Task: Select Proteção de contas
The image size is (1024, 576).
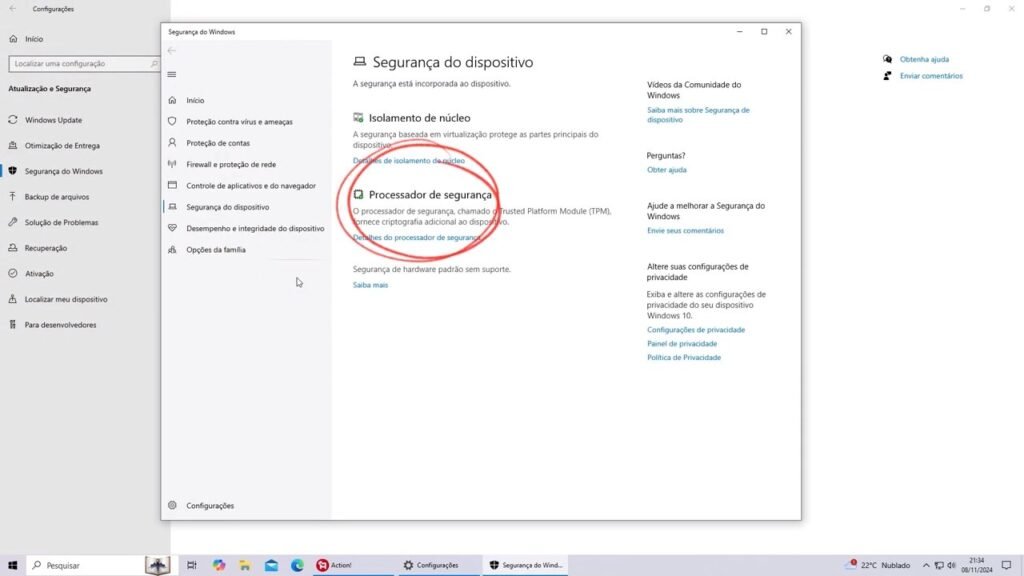Action: pos(217,143)
